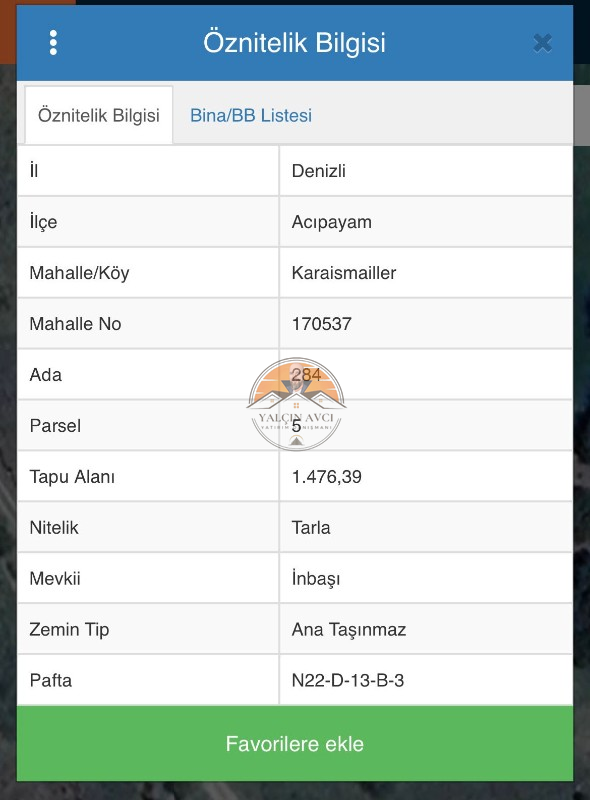Click the İl row label

click(x=34, y=170)
